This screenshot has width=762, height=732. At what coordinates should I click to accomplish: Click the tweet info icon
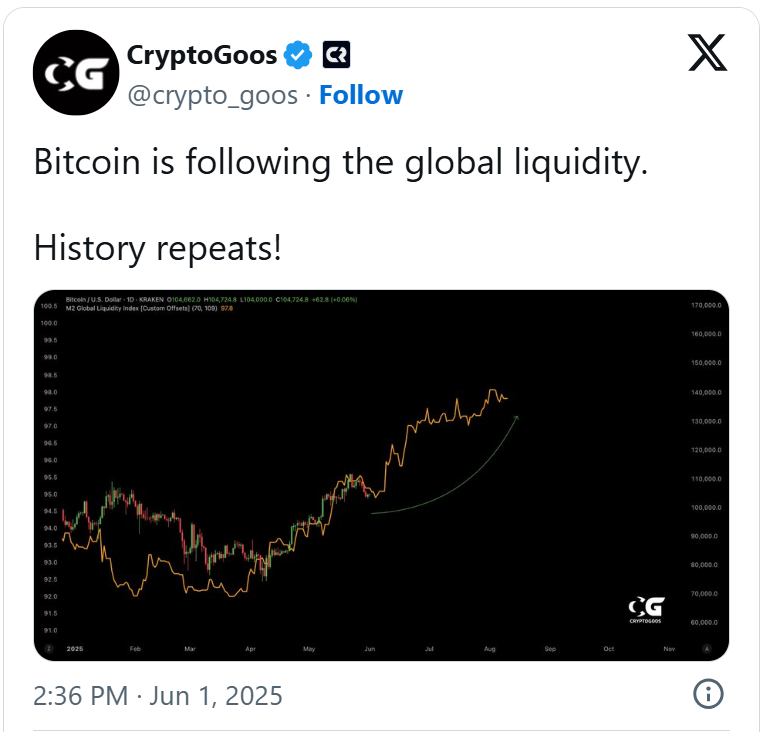[x=708, y=694]
